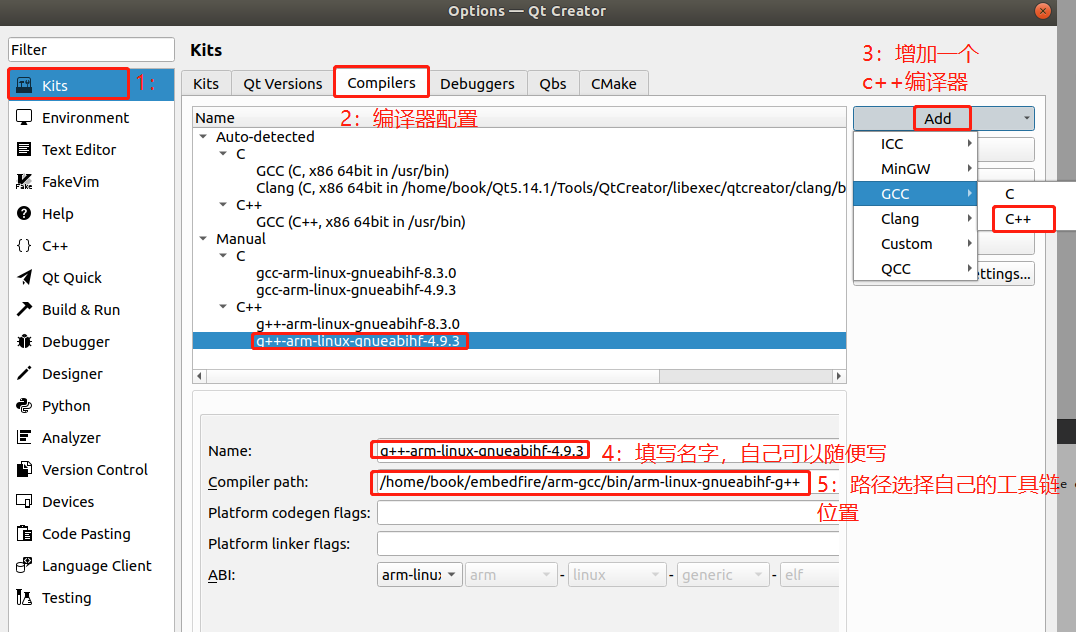Image resolution: width=1076 pixels, height=632 pixels.
Task: Open the C++ settings category
Action: pos(91,246)
